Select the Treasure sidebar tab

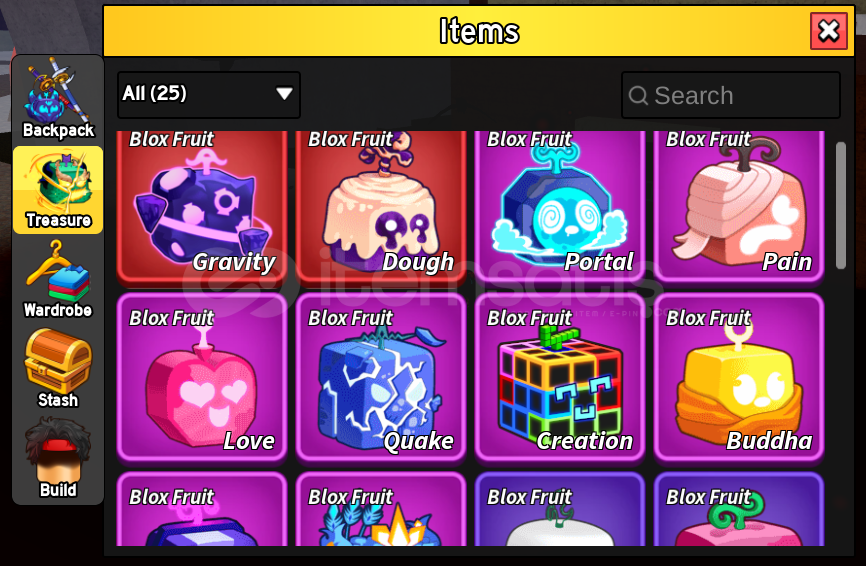coord(58,190)
